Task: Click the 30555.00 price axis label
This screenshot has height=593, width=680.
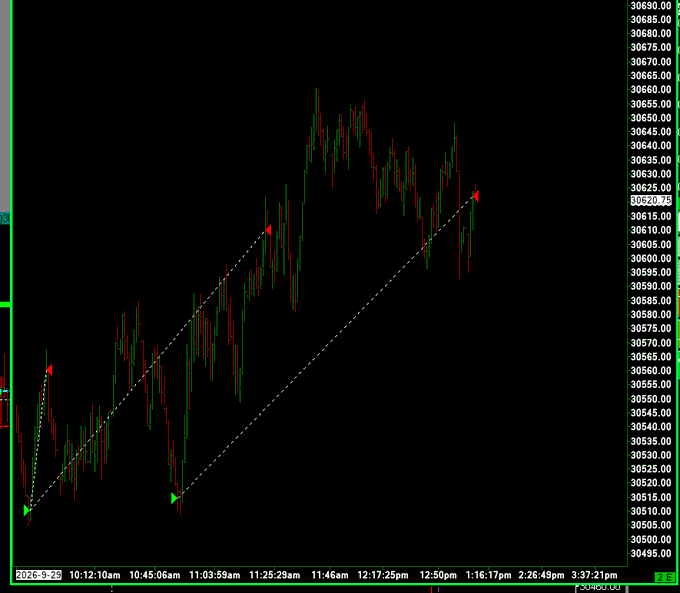Action: coord(651,385)
